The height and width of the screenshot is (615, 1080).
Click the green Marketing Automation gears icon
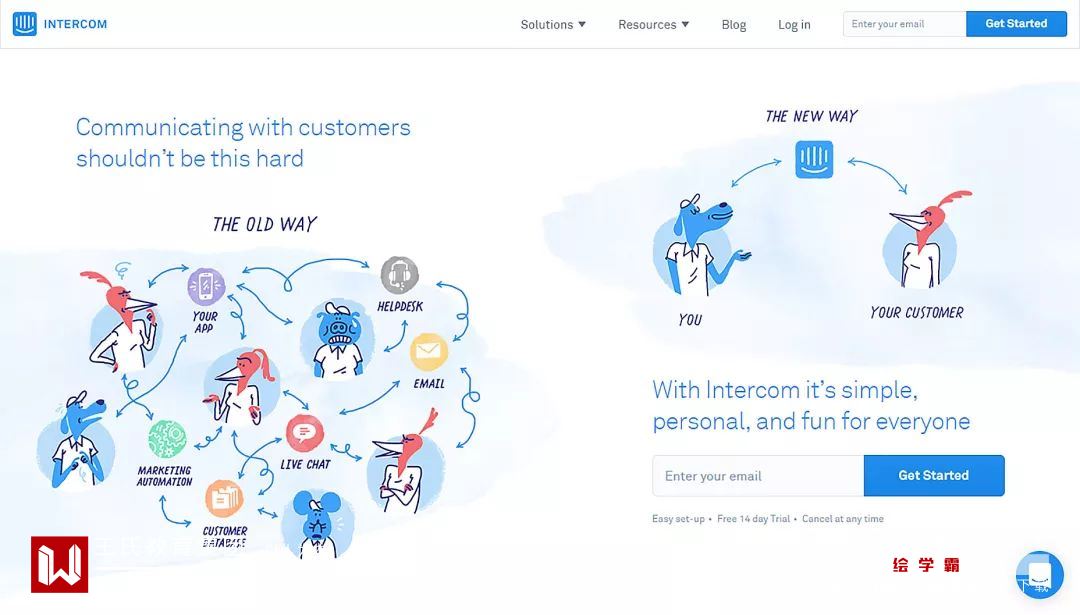[167, 439]
